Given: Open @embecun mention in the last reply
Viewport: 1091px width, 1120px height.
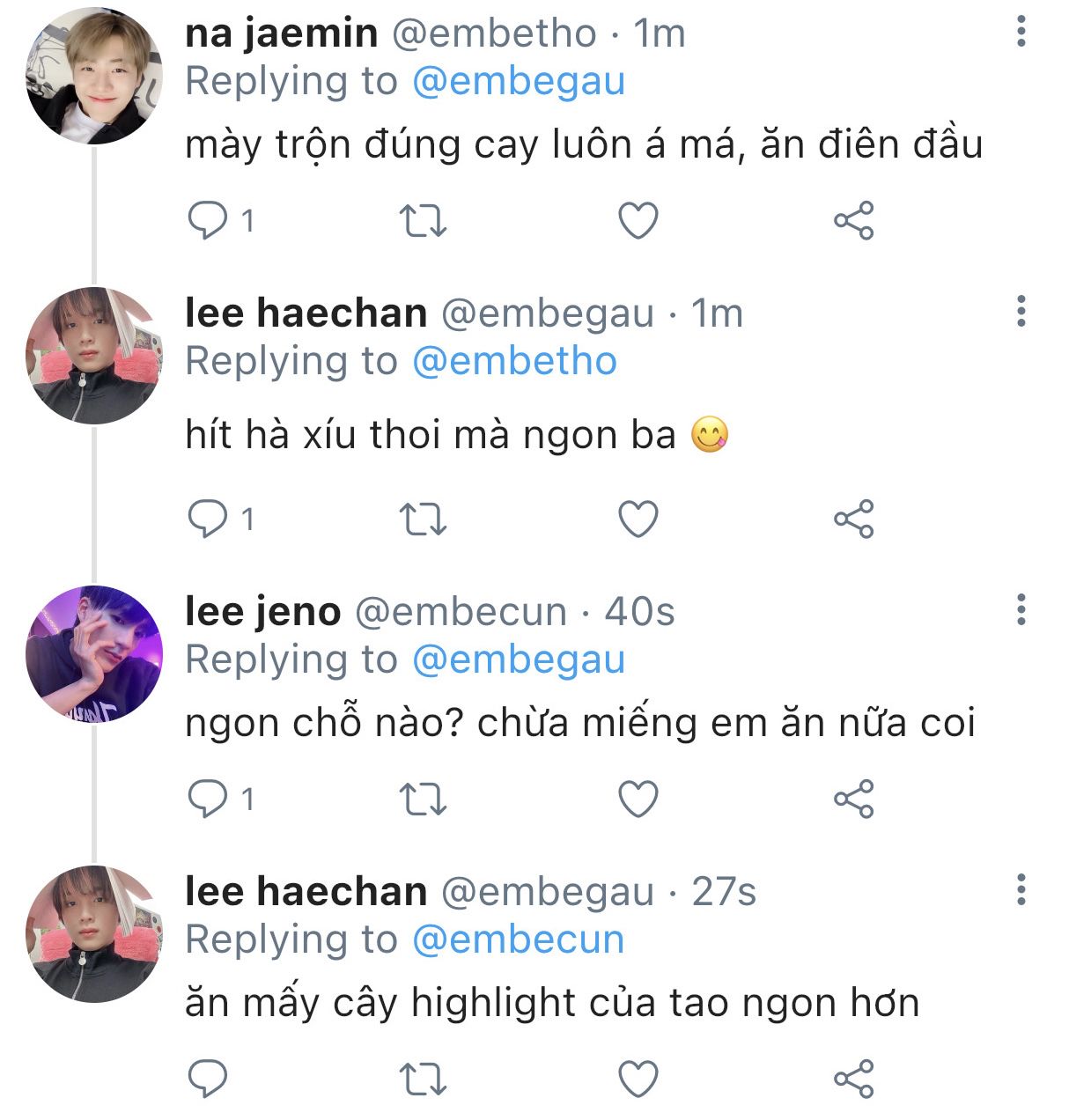Looking at the screenshot, I should pos(518,939).
